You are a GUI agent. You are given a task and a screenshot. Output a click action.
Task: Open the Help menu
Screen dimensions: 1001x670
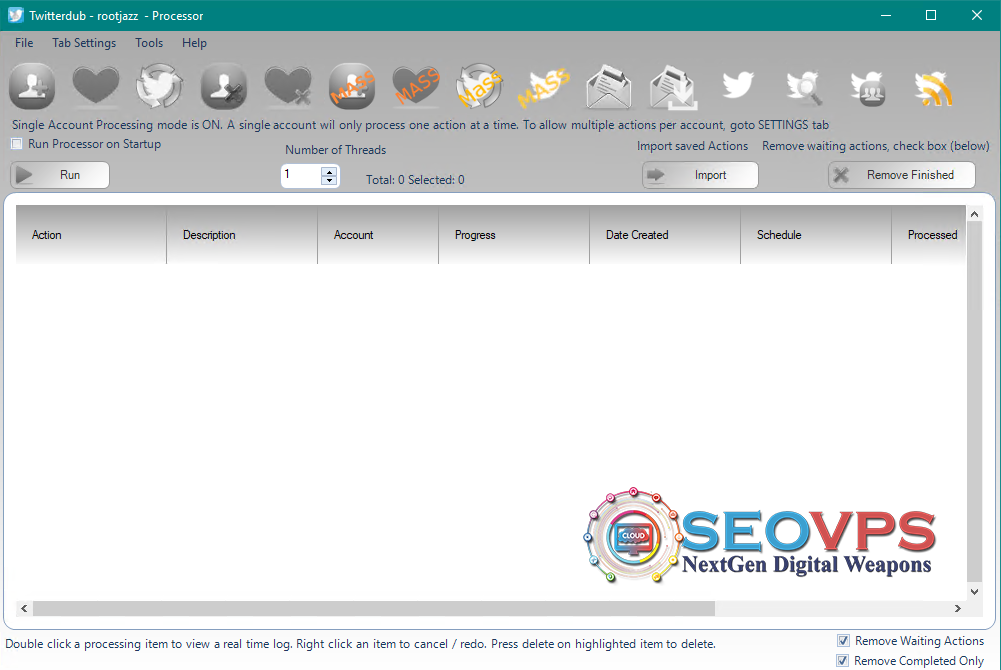pos(194,43)
